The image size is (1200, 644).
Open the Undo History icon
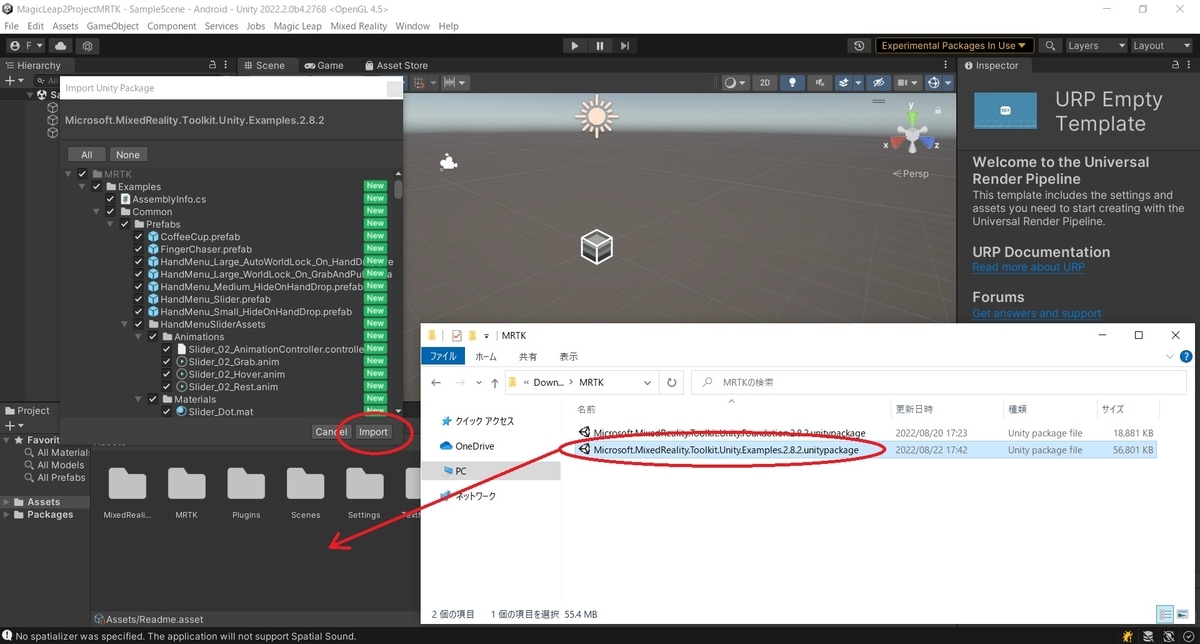pos(859,46)
